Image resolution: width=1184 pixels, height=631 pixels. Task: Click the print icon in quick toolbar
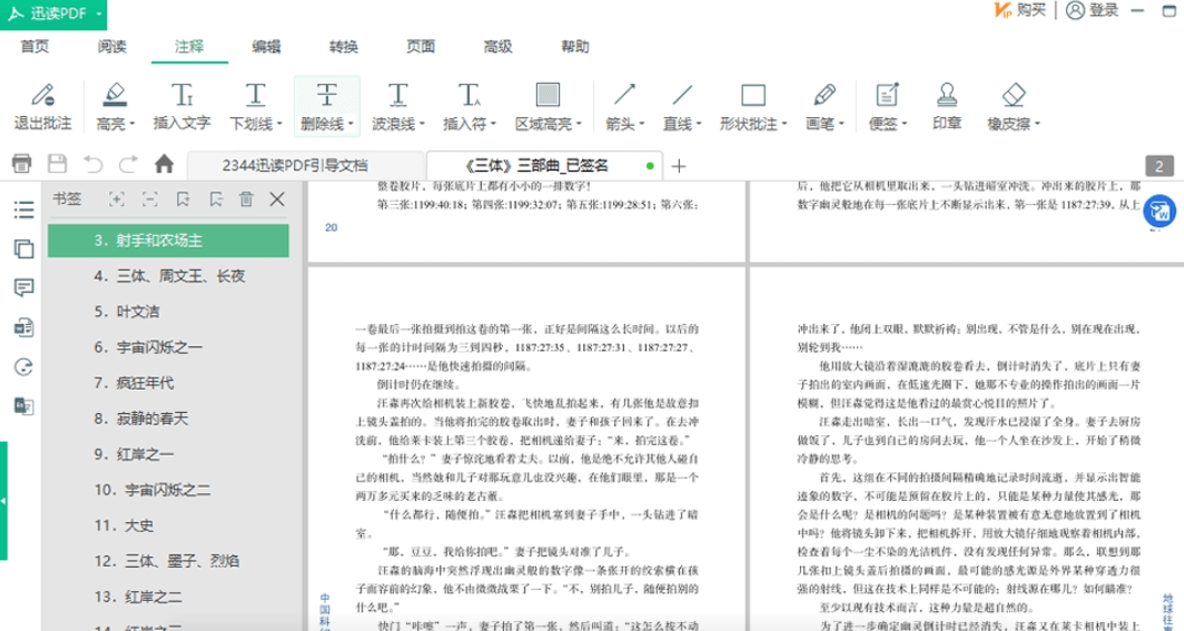pos(22,164)
